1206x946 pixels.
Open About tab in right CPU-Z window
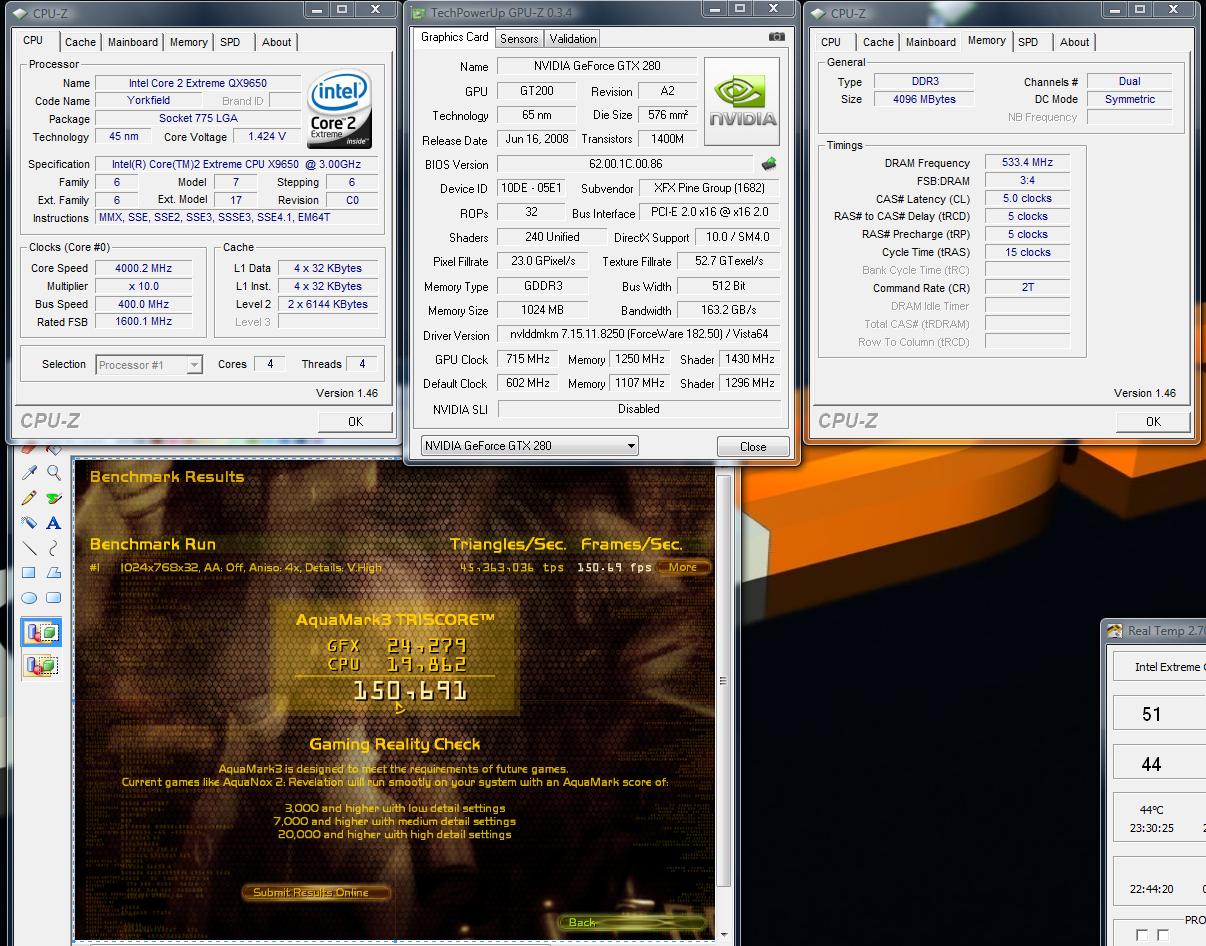point(1075,42)
